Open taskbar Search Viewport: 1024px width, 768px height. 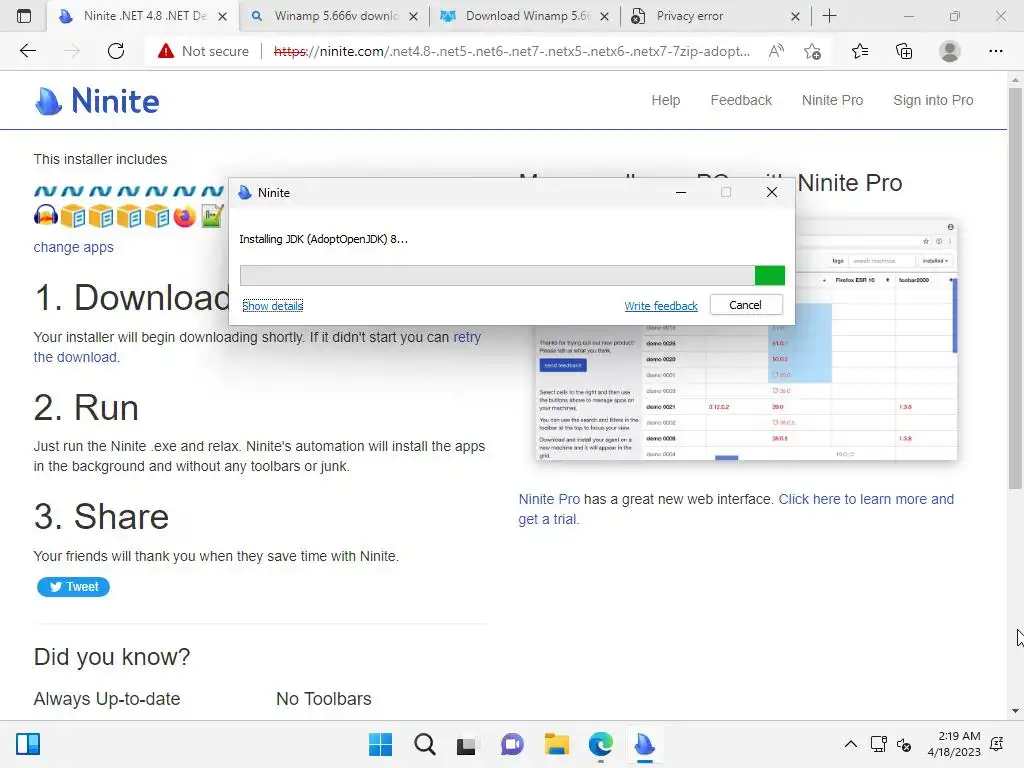(424, 744)
